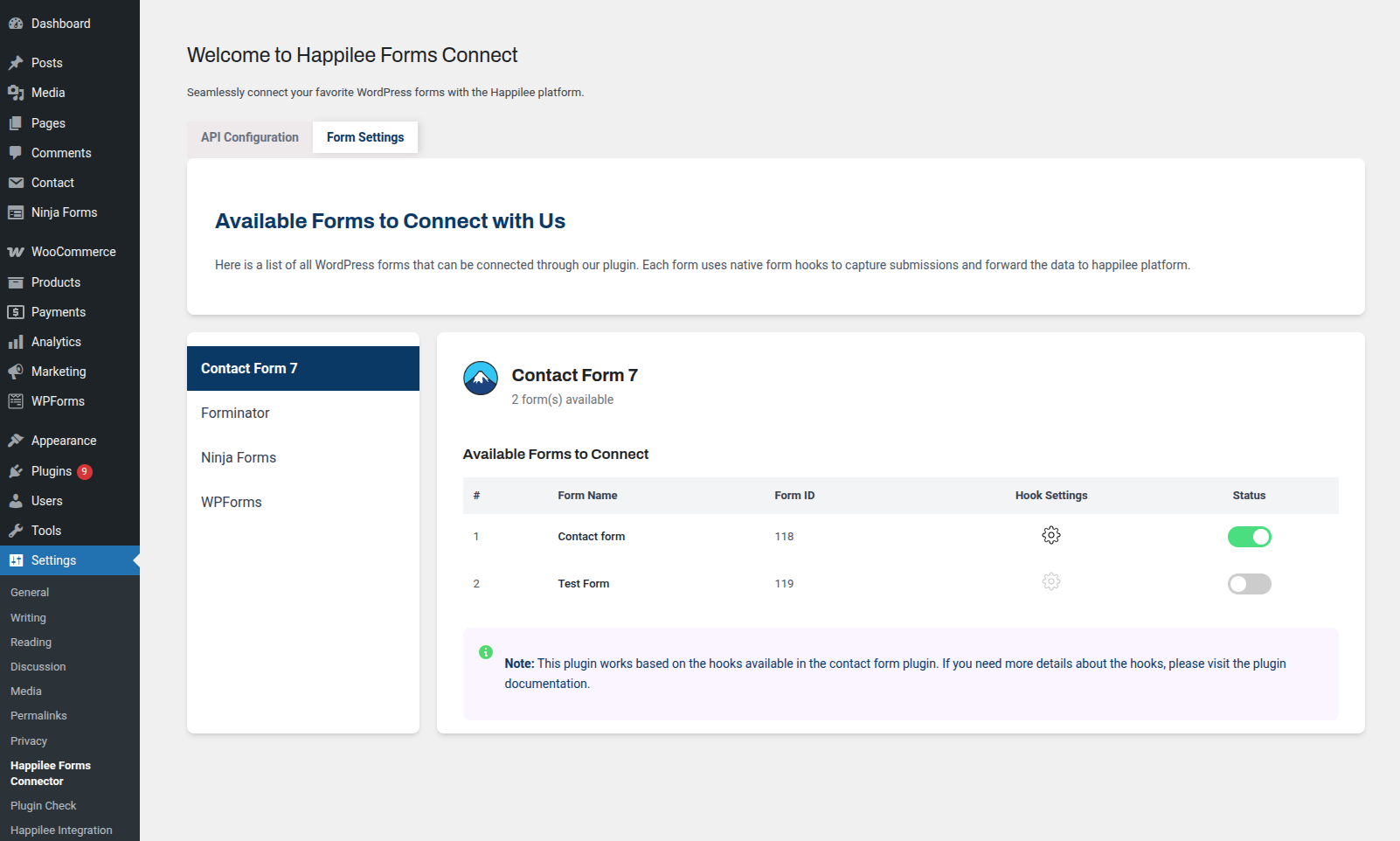Screen dimensions: 1400x841
Task: Select the Media library icon
Action: (17, 93)
